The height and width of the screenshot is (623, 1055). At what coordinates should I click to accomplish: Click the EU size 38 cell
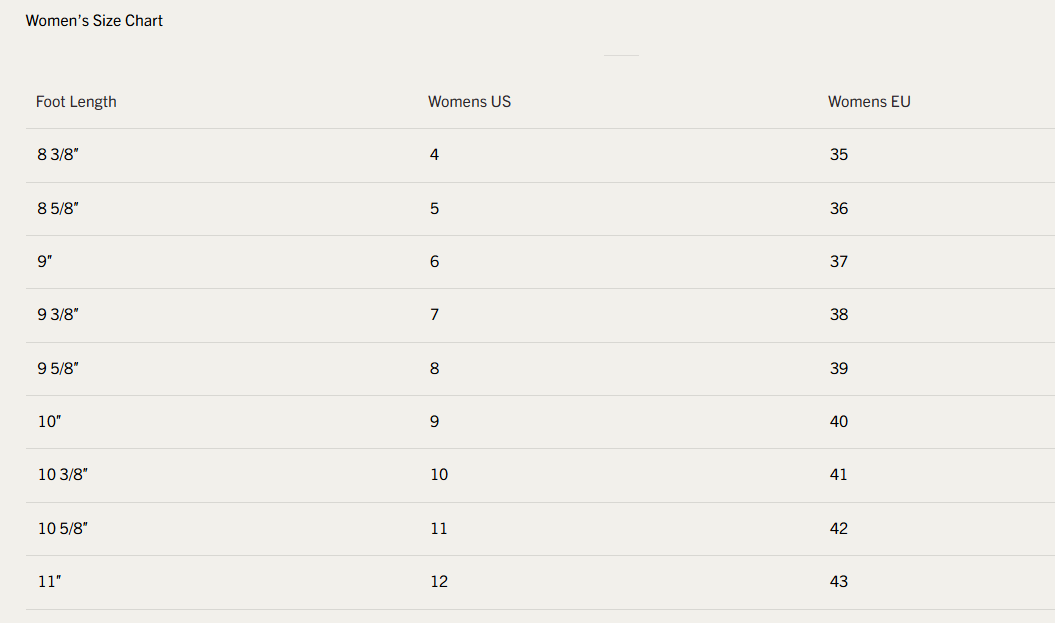coord(839,315)
